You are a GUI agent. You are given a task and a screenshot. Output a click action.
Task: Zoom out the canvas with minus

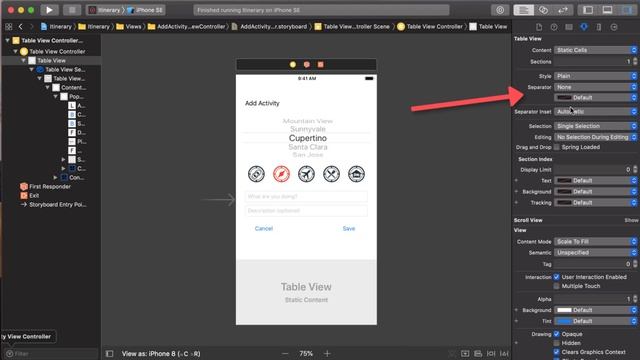(x=285, y=353)
